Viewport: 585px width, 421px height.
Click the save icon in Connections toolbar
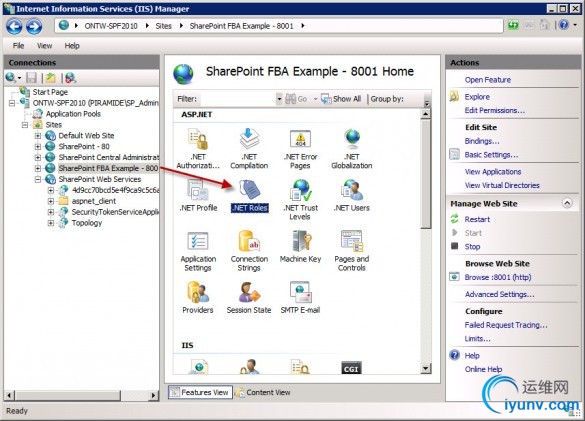click(31, 78)
